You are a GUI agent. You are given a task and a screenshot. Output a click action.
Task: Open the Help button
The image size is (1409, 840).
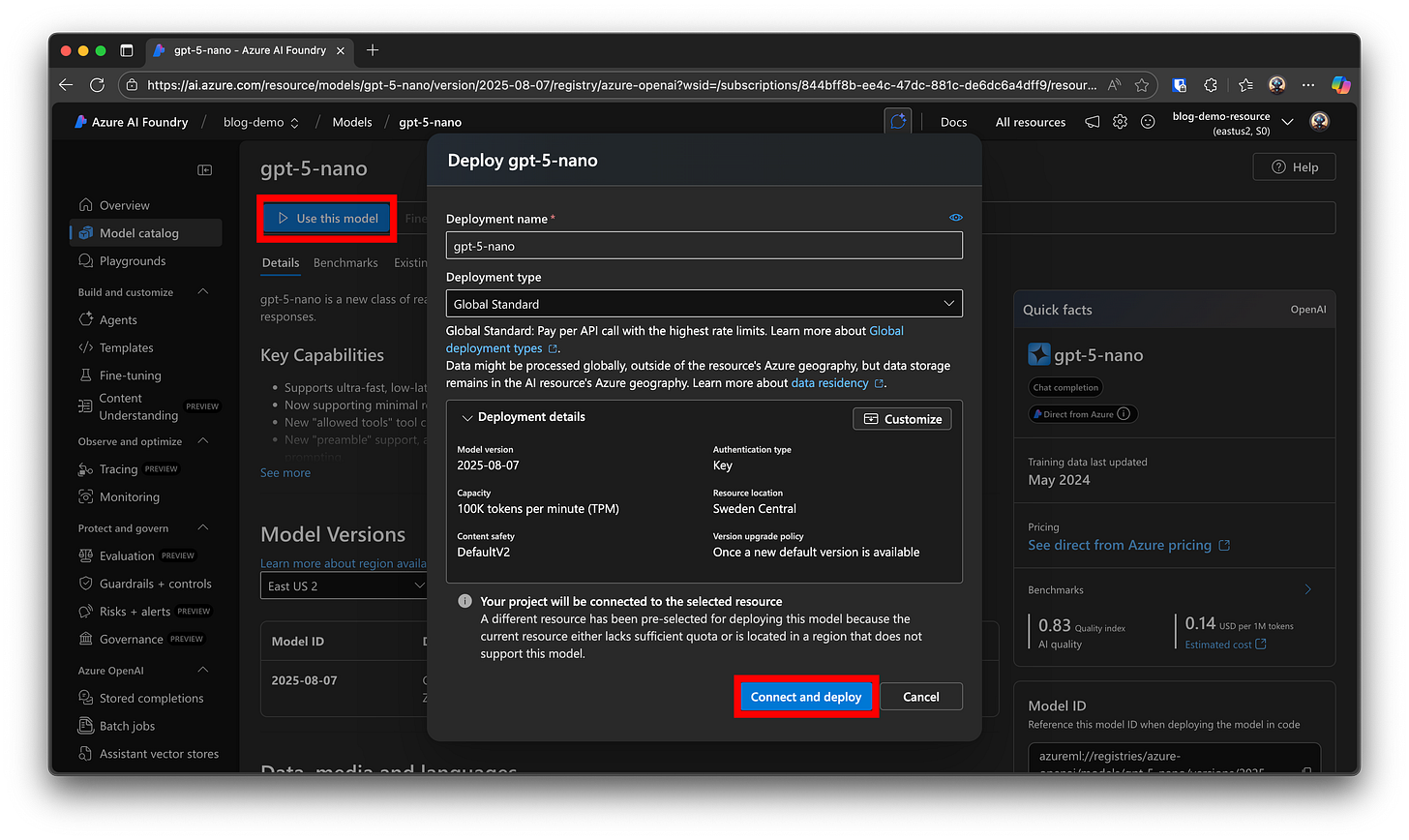pyautogui.click(x=1294, y=167)
